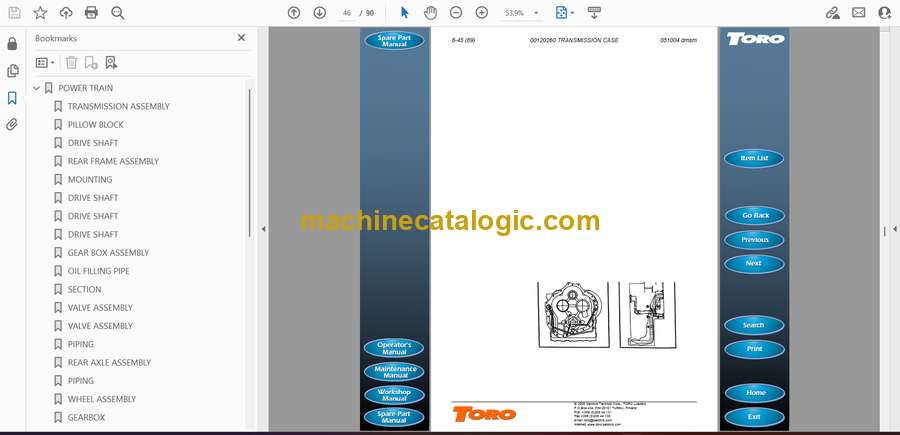Click the upload to cloud icon

tap(66, 13)
